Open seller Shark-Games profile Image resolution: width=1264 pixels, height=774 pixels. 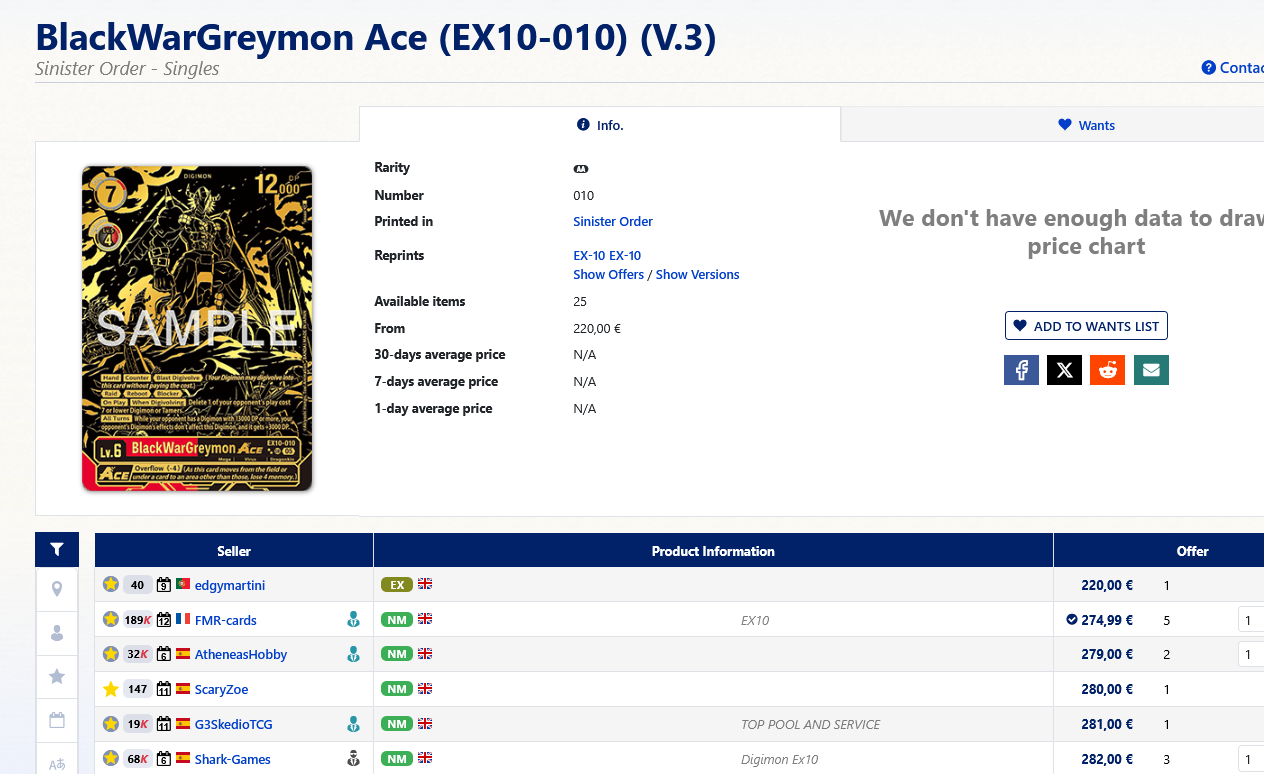coord(233,759)
